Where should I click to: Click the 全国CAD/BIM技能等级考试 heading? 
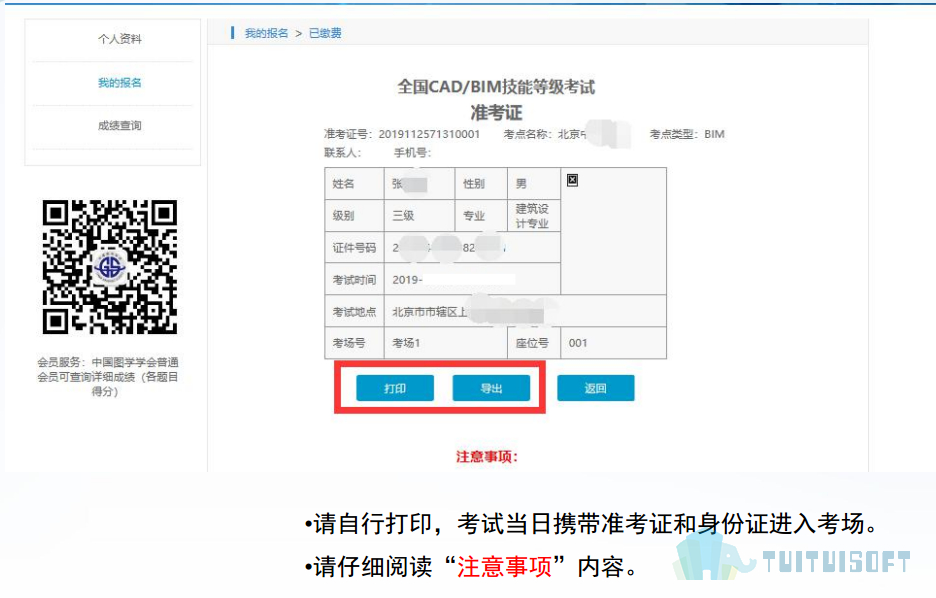(496, 87)
